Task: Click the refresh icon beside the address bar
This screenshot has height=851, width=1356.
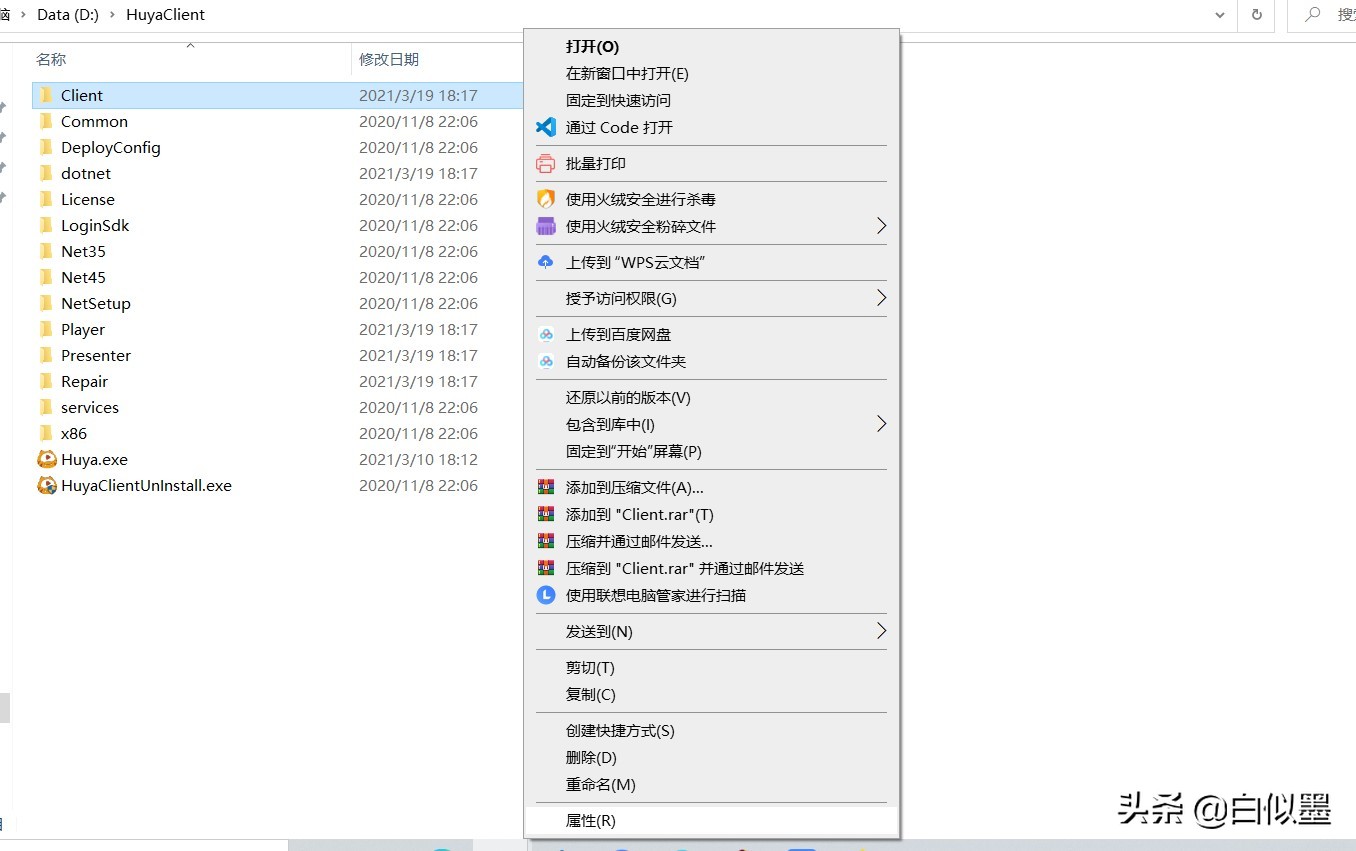Action: tap(1255, 15)
